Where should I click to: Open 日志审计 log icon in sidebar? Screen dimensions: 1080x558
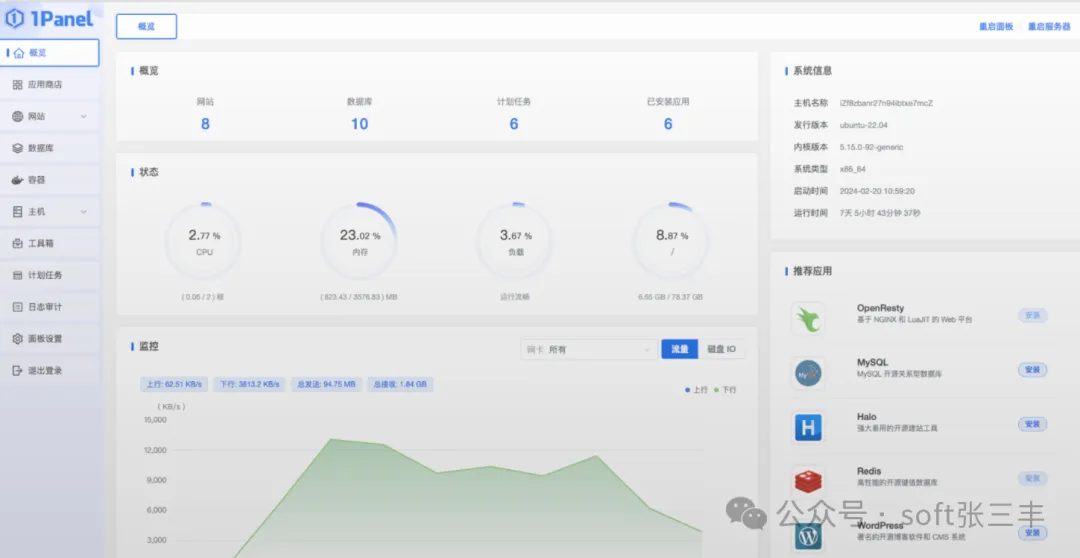pos(18,307)
